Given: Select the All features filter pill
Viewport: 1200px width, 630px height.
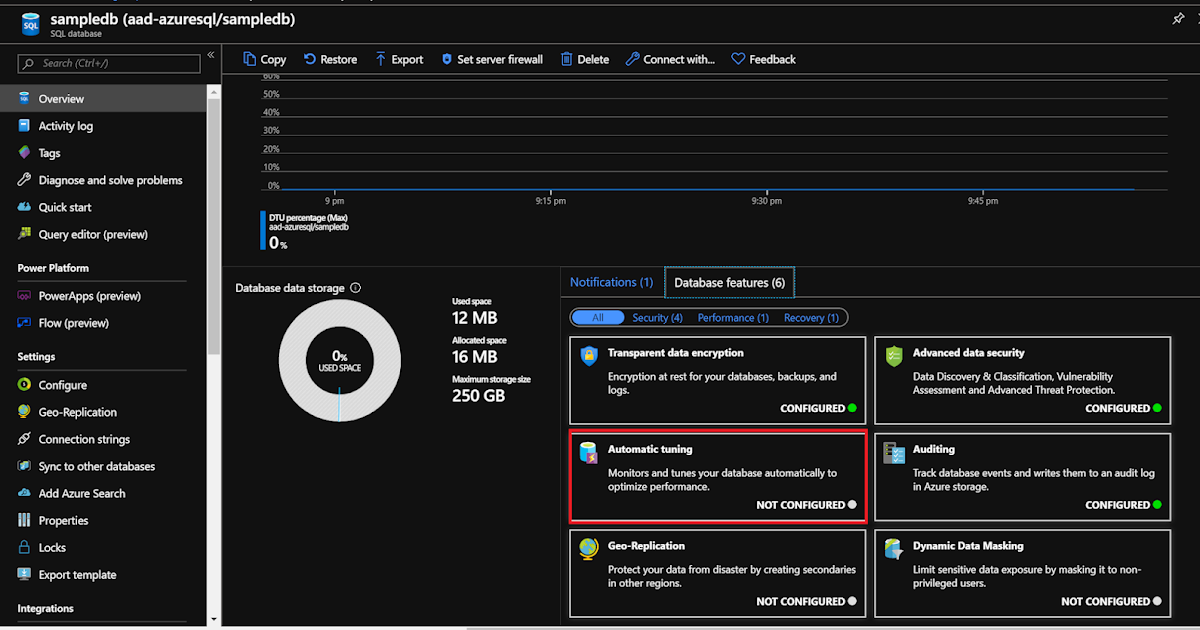Looking at the screenshot, I should pyautogui.click(x=598, y=317).
